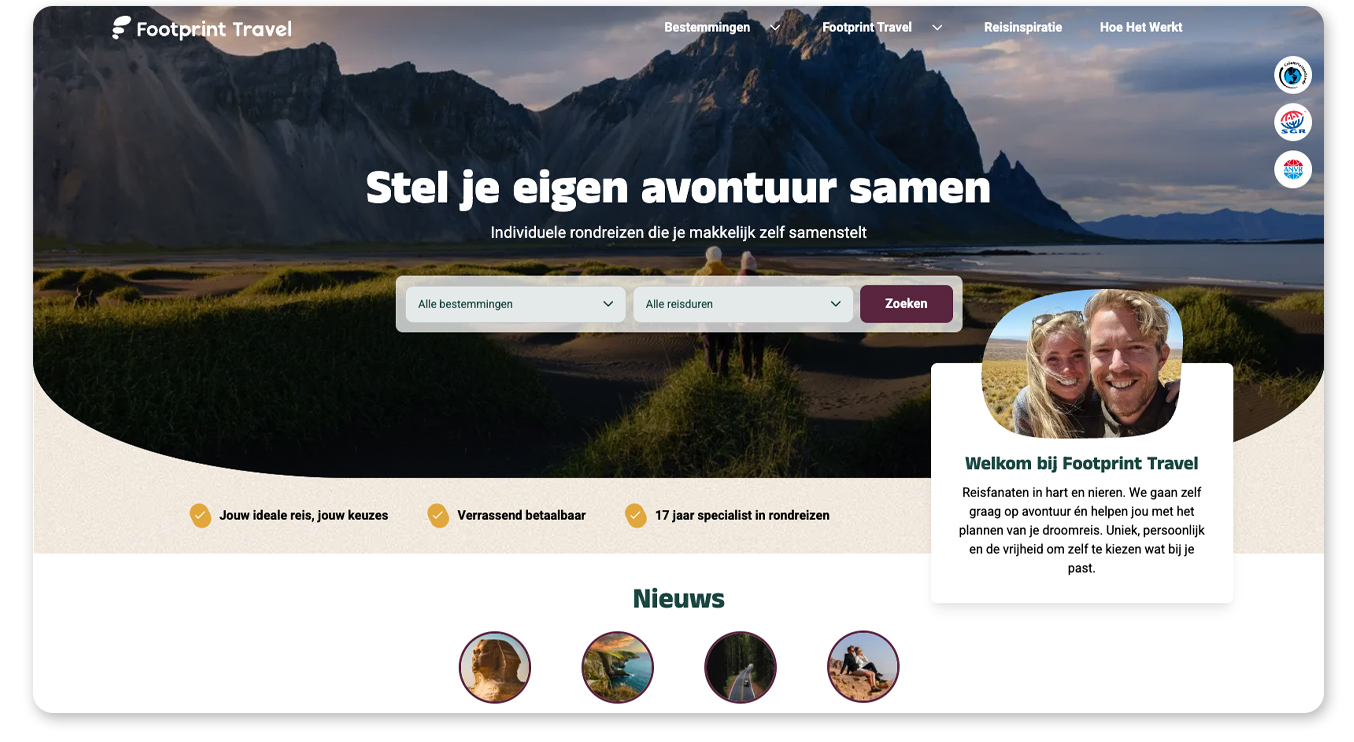Click the Welkom bij Footprint Travel heading

click(1082, 464)
